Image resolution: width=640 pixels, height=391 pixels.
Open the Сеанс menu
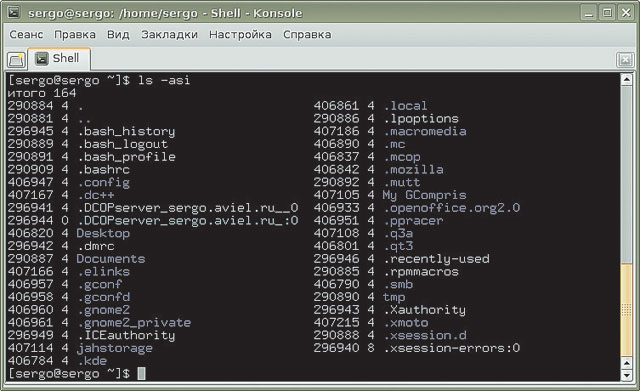tap(26, 35)
